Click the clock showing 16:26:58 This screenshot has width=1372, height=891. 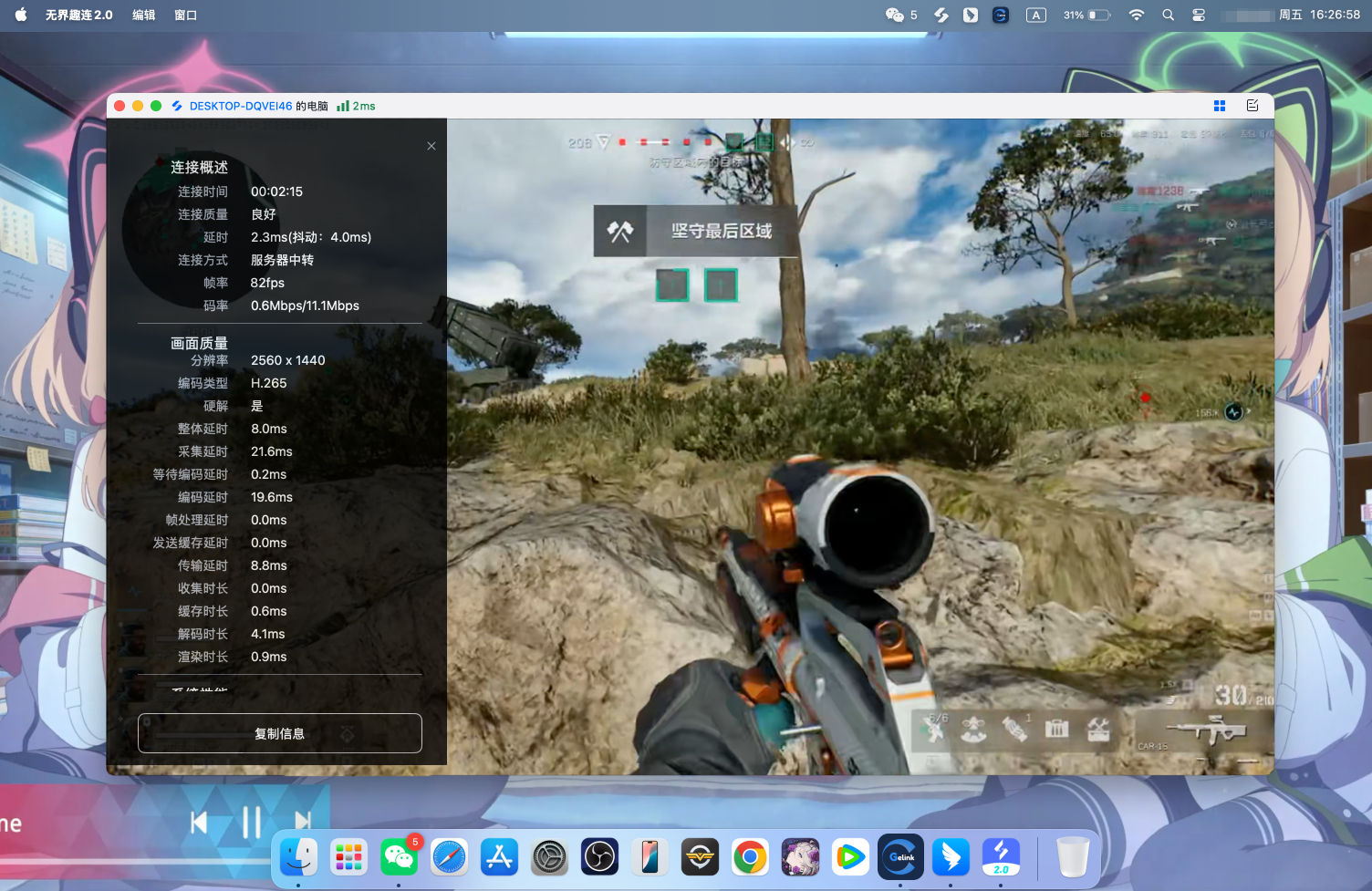coord(1335,15)
